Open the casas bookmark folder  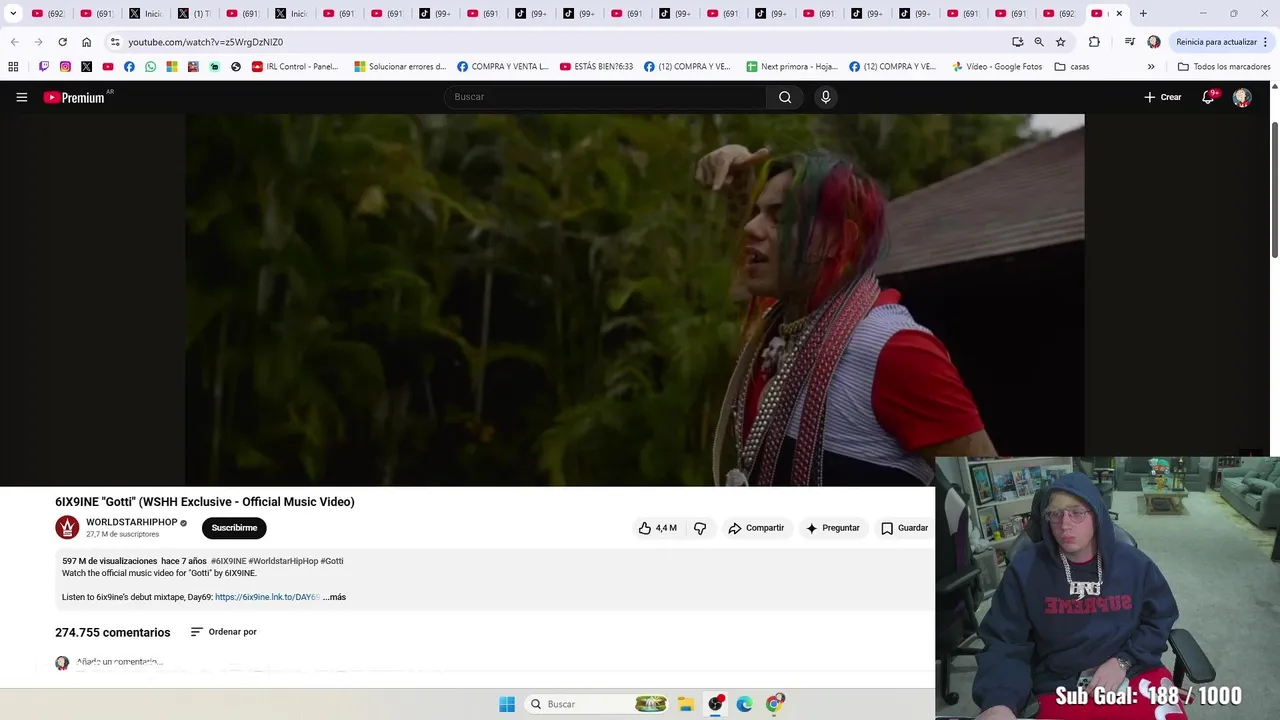click(1071, 67)
